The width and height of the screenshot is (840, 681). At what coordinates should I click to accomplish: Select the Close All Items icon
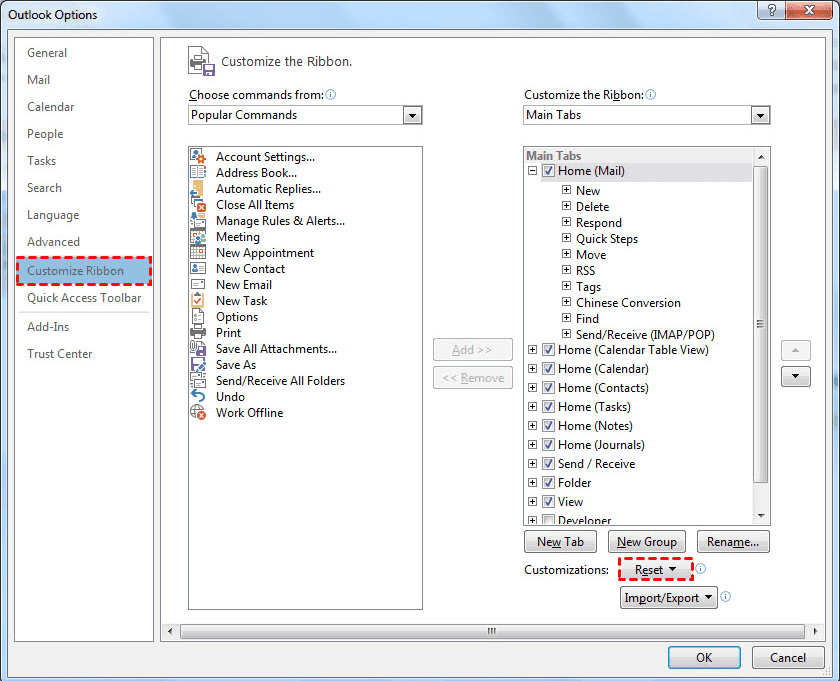[198, 204]
